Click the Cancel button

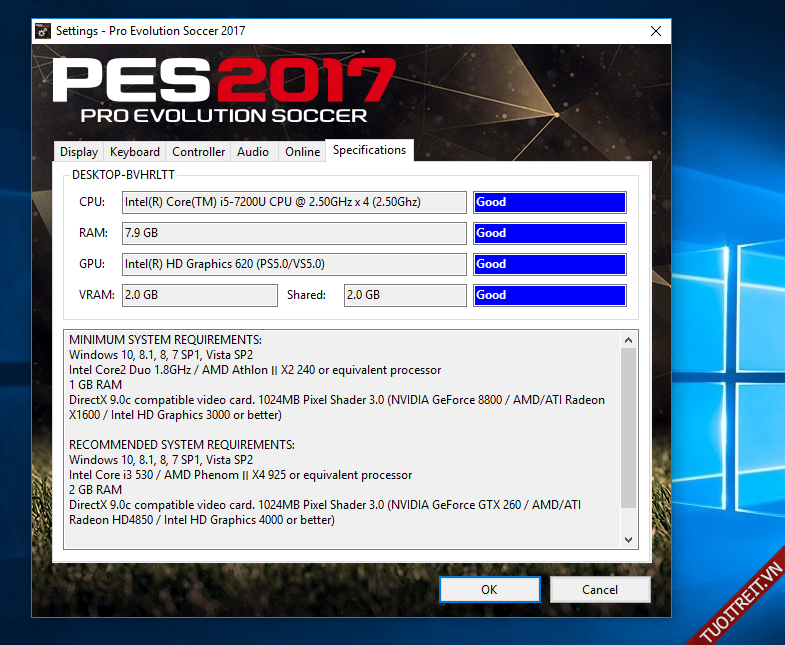click(x=600, y=589)
